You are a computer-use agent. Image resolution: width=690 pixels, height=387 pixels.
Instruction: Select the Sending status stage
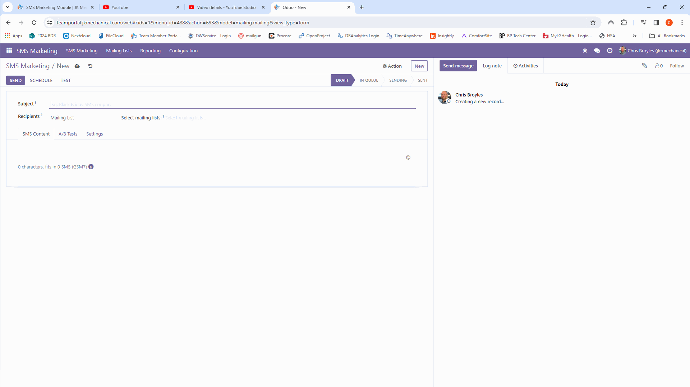point(398,80)
